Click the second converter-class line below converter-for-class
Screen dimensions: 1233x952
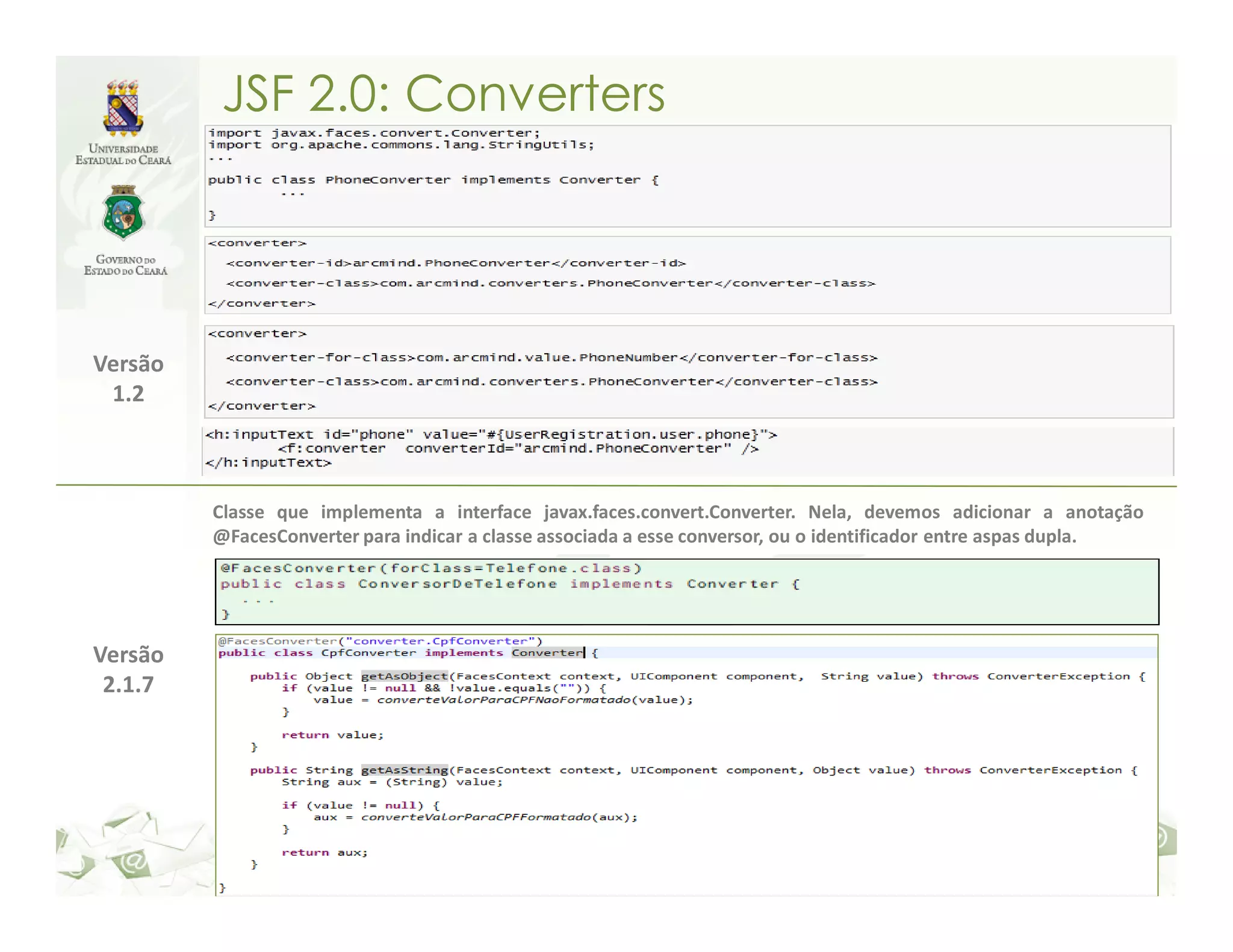pos(552,382)
